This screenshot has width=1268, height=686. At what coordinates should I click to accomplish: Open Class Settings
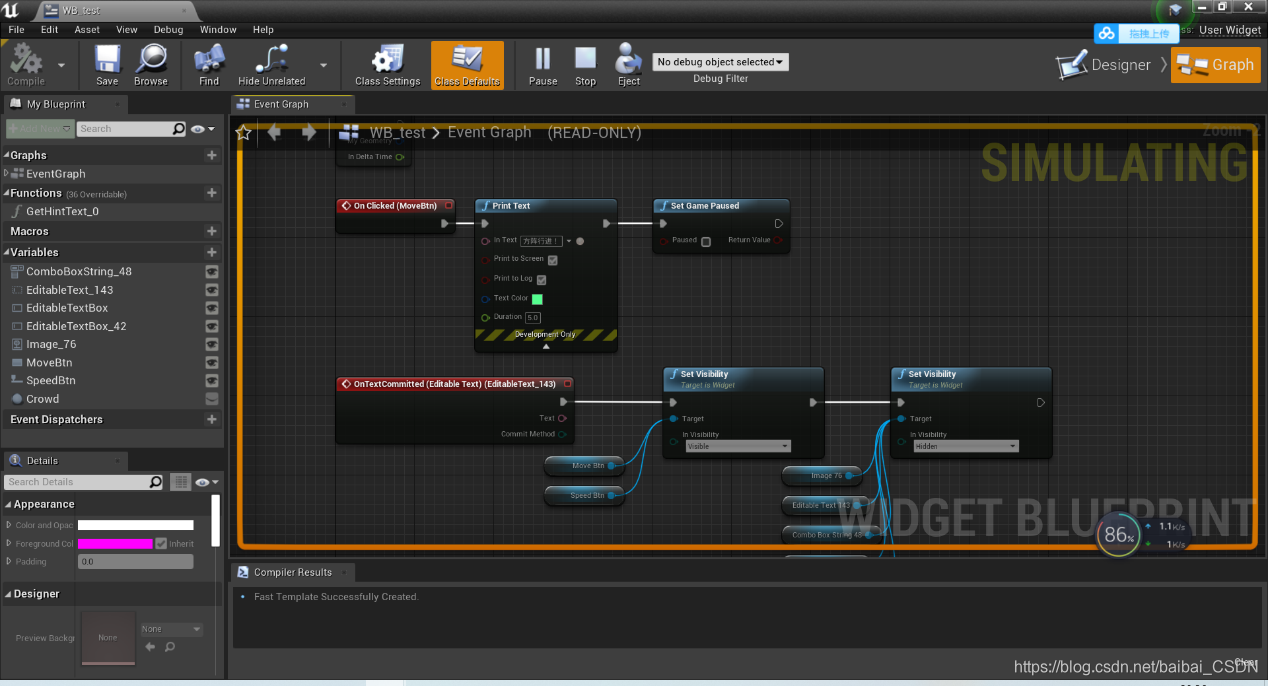tap(387, 63)
